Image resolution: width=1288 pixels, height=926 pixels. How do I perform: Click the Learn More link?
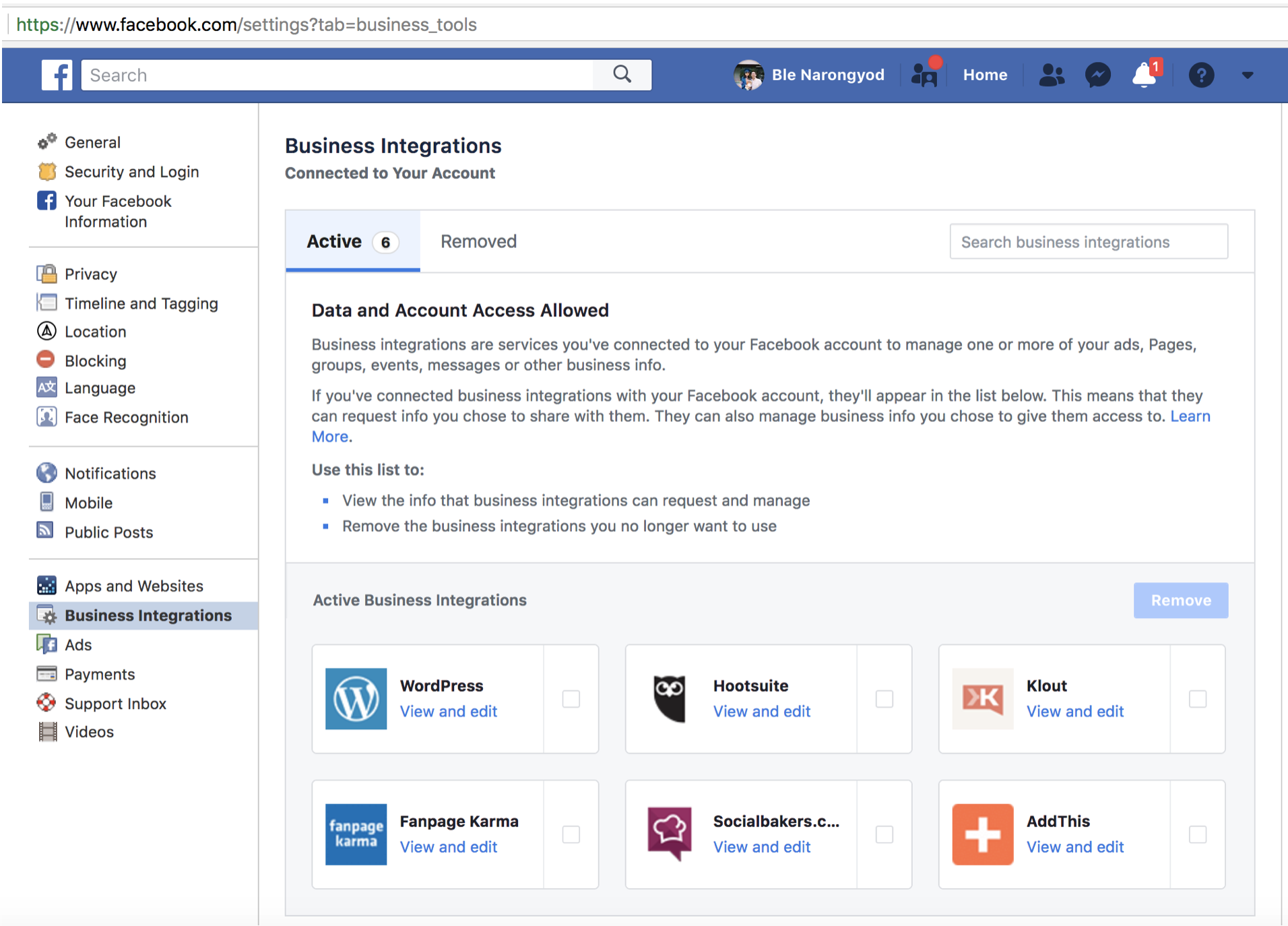(1190, 416)
